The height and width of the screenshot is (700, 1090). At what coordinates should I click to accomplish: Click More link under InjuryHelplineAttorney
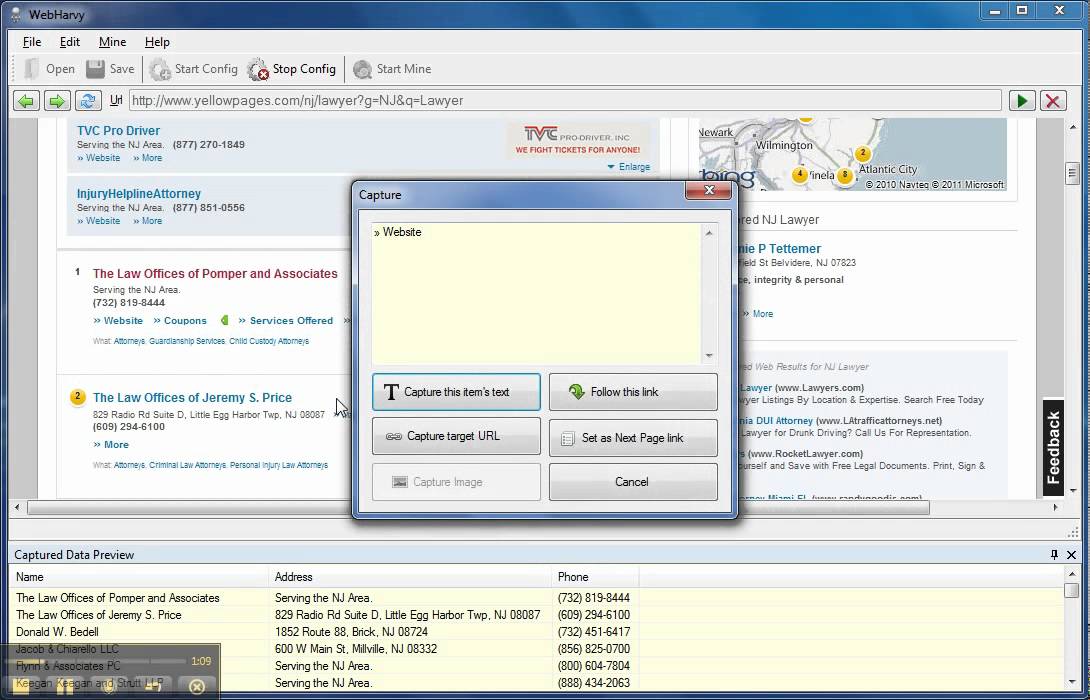click(147, 221)
